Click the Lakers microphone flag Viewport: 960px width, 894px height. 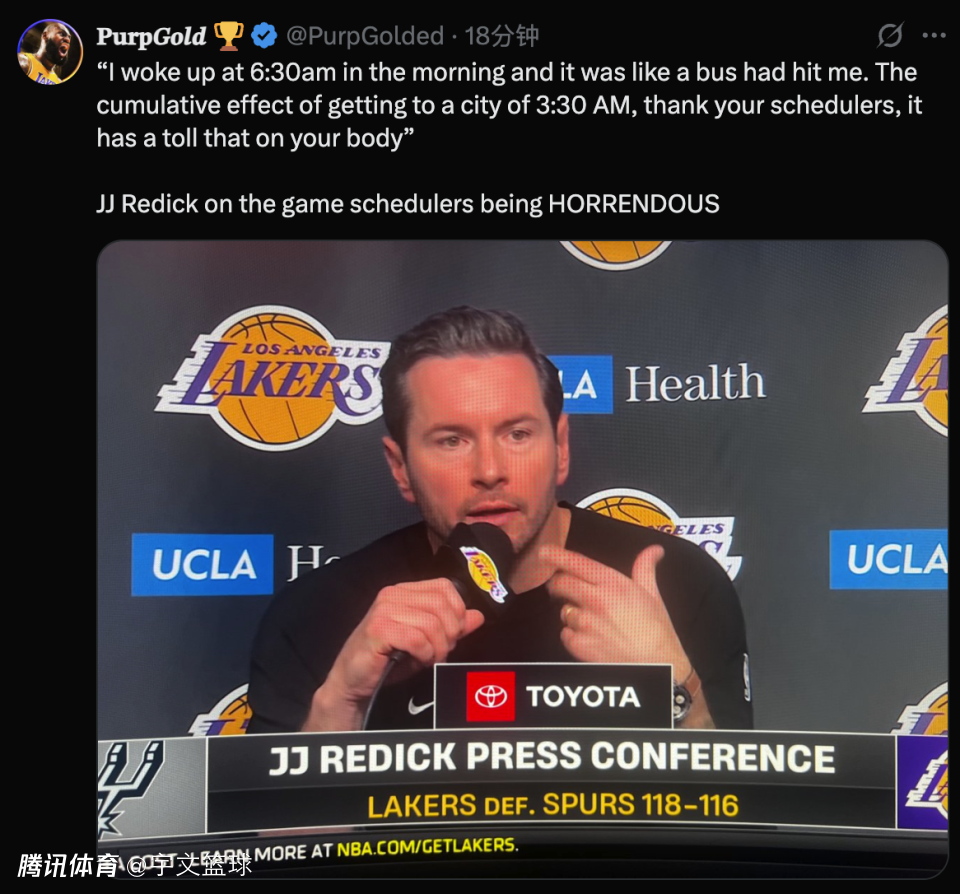pyautogui.click(x=484, y=573)
